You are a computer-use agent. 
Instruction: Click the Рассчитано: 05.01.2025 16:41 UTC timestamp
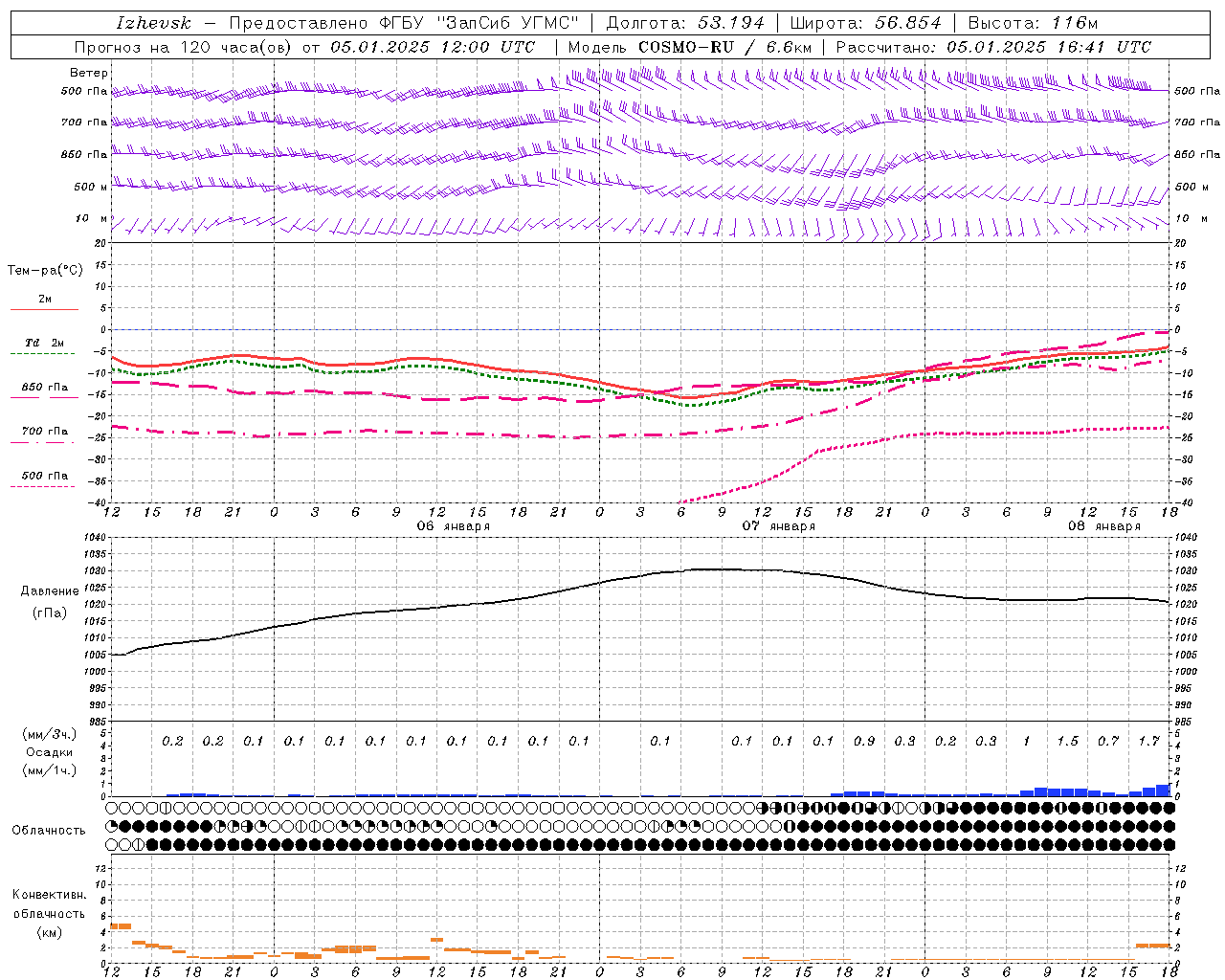(993, 47)
